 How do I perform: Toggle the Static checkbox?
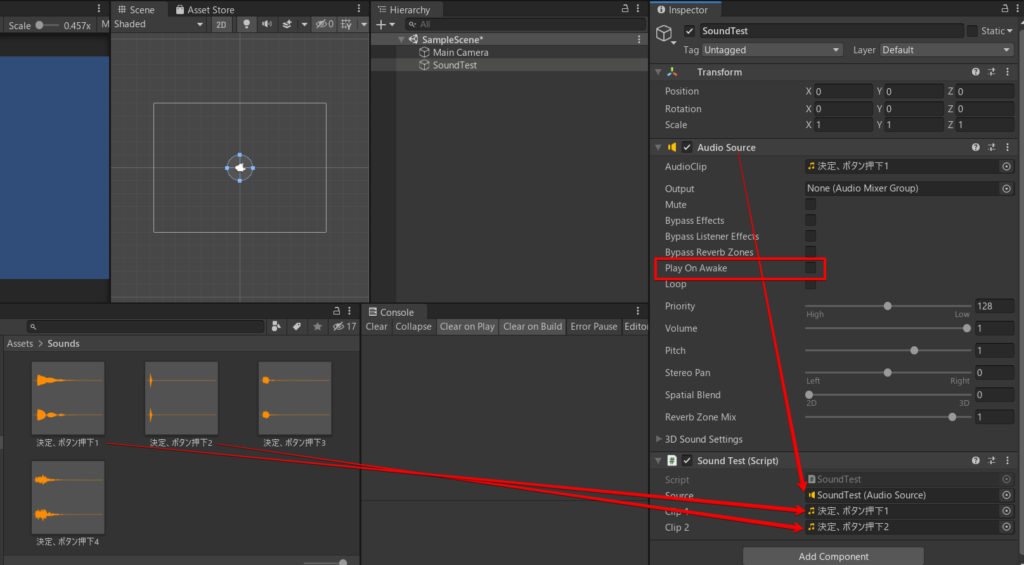(972, 31)
